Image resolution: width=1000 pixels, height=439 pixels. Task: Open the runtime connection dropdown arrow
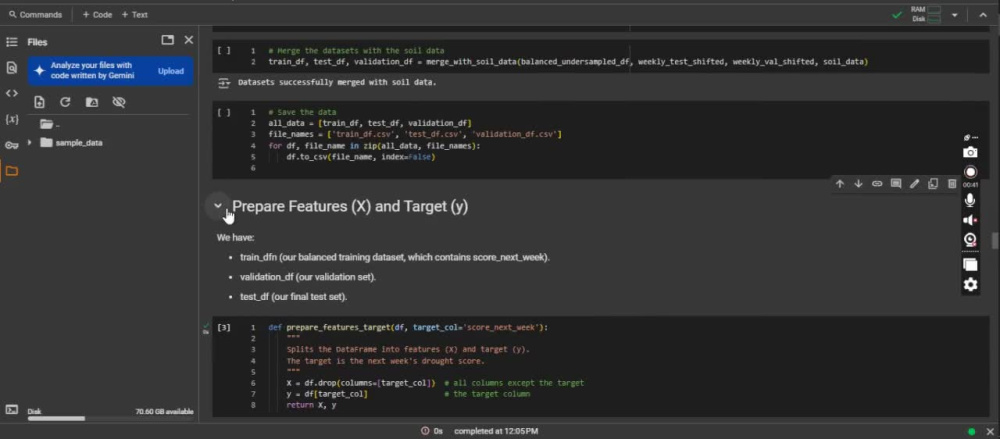[955, 15]
